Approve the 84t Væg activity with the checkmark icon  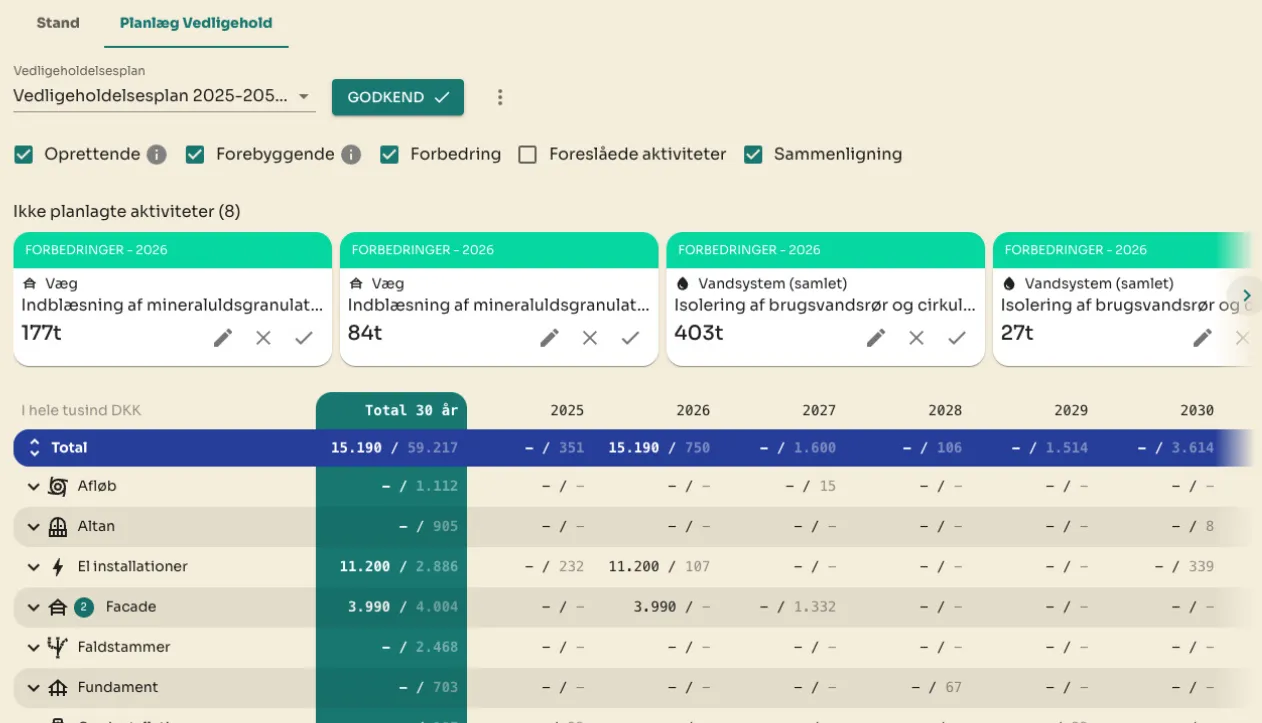click(x=630, y=338)
